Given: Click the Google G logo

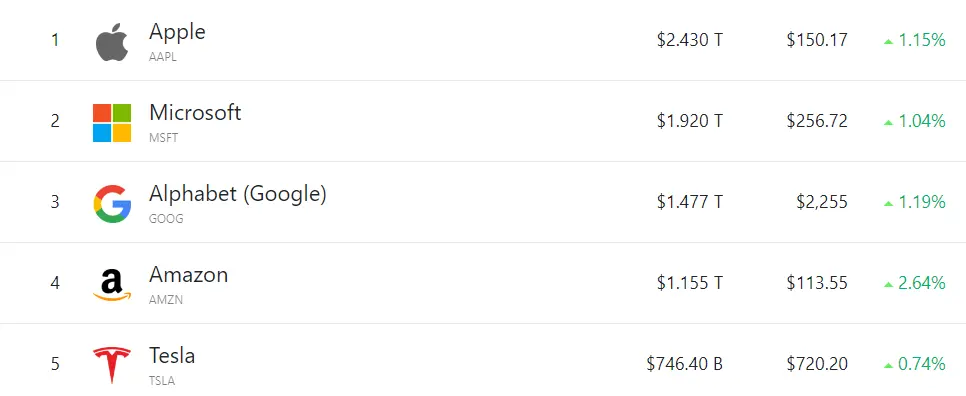Looking at the screenshot, I should pyautogui.click(x=112, y=204).
